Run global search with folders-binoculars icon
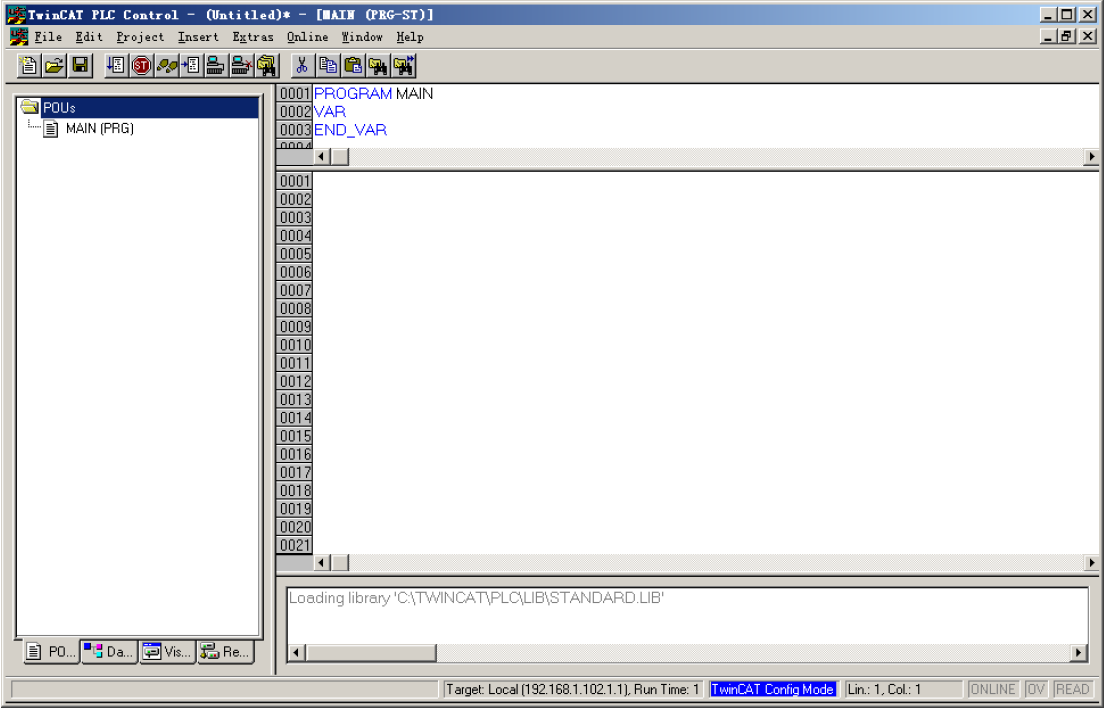 [x=266, y=66]
